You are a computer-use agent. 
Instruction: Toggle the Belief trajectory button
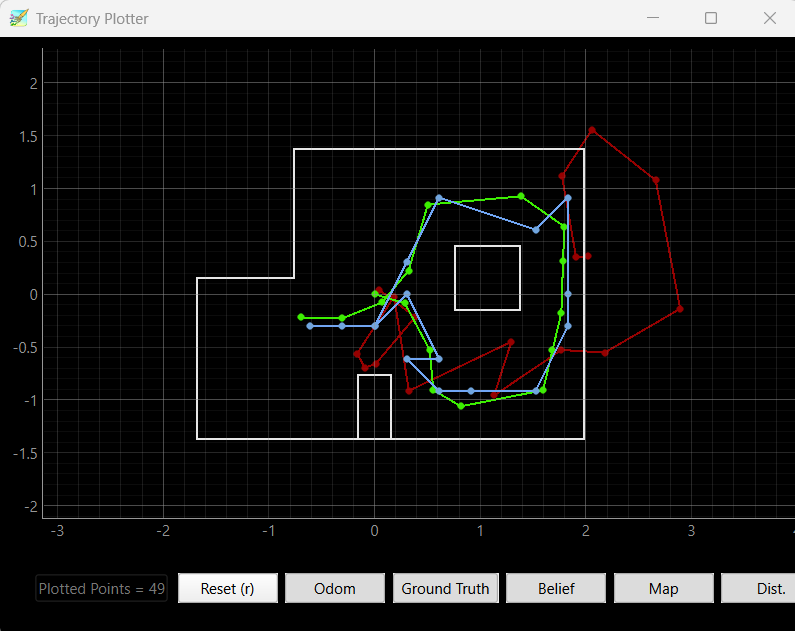(x=556, y=588)
